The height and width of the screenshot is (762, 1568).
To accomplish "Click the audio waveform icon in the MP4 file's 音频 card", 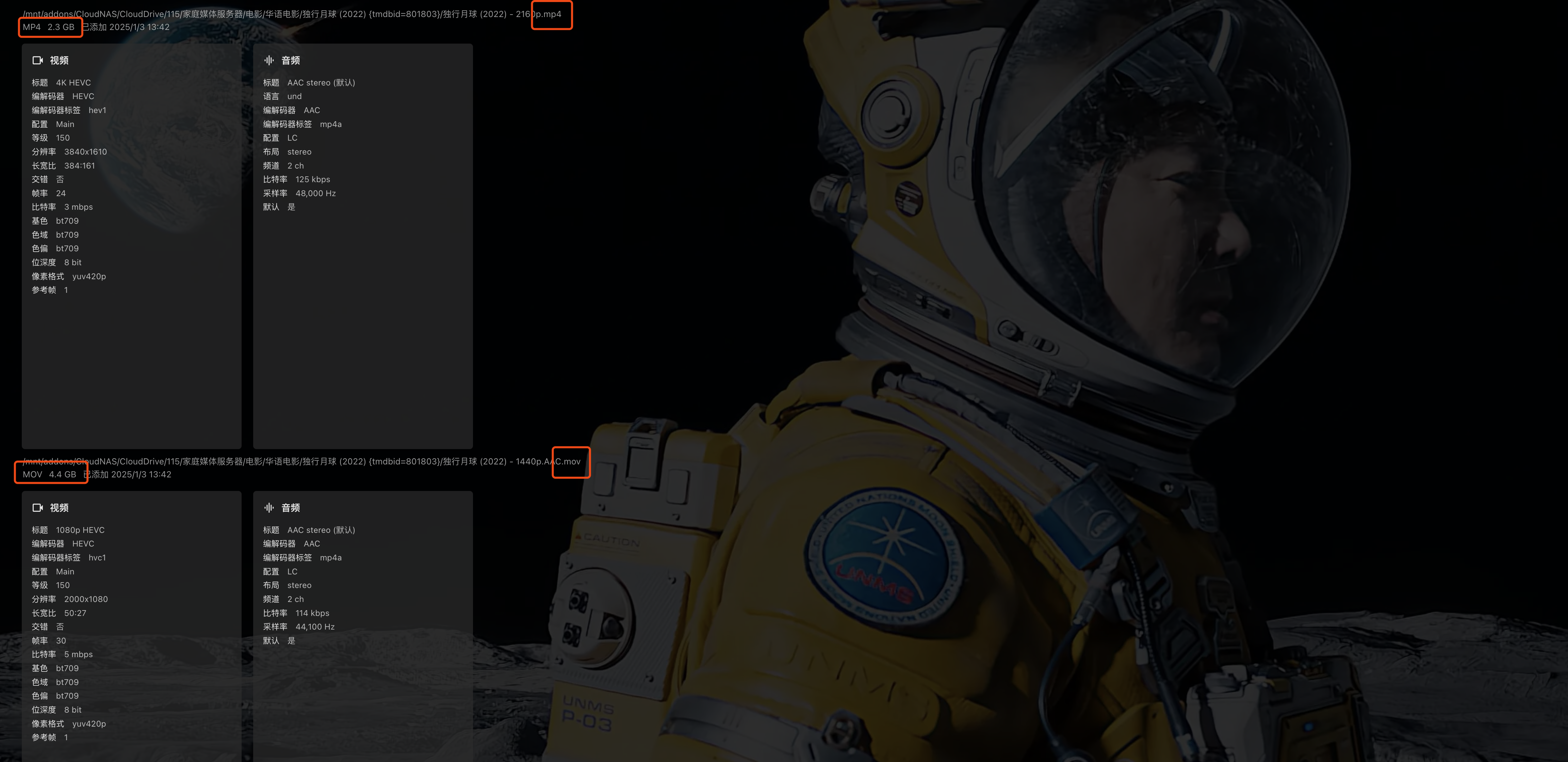I will coord(268,60).
